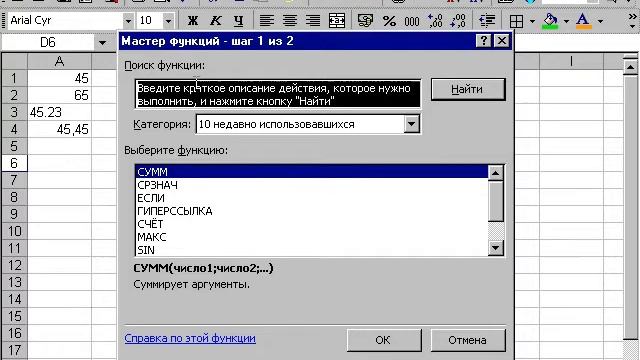
Task: Select СУММ in the function list
Action: tap(311, 172)
